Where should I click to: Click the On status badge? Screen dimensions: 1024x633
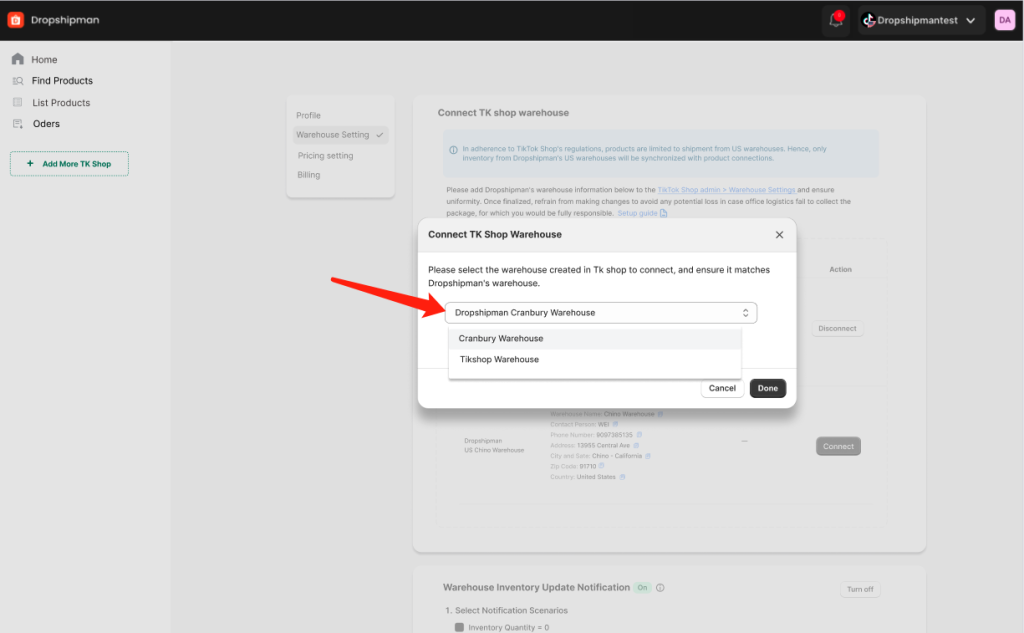[643, 588]
